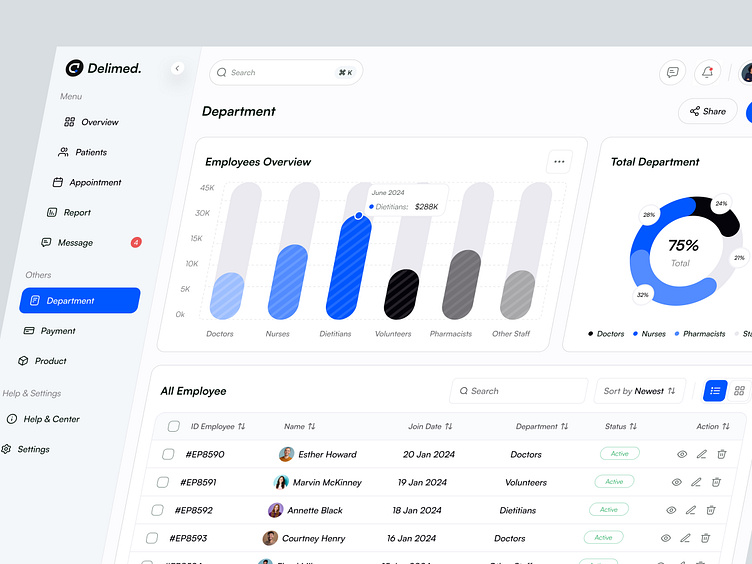752x564 pixels.
Task: Sort by Action column
Action: (713, 426)
